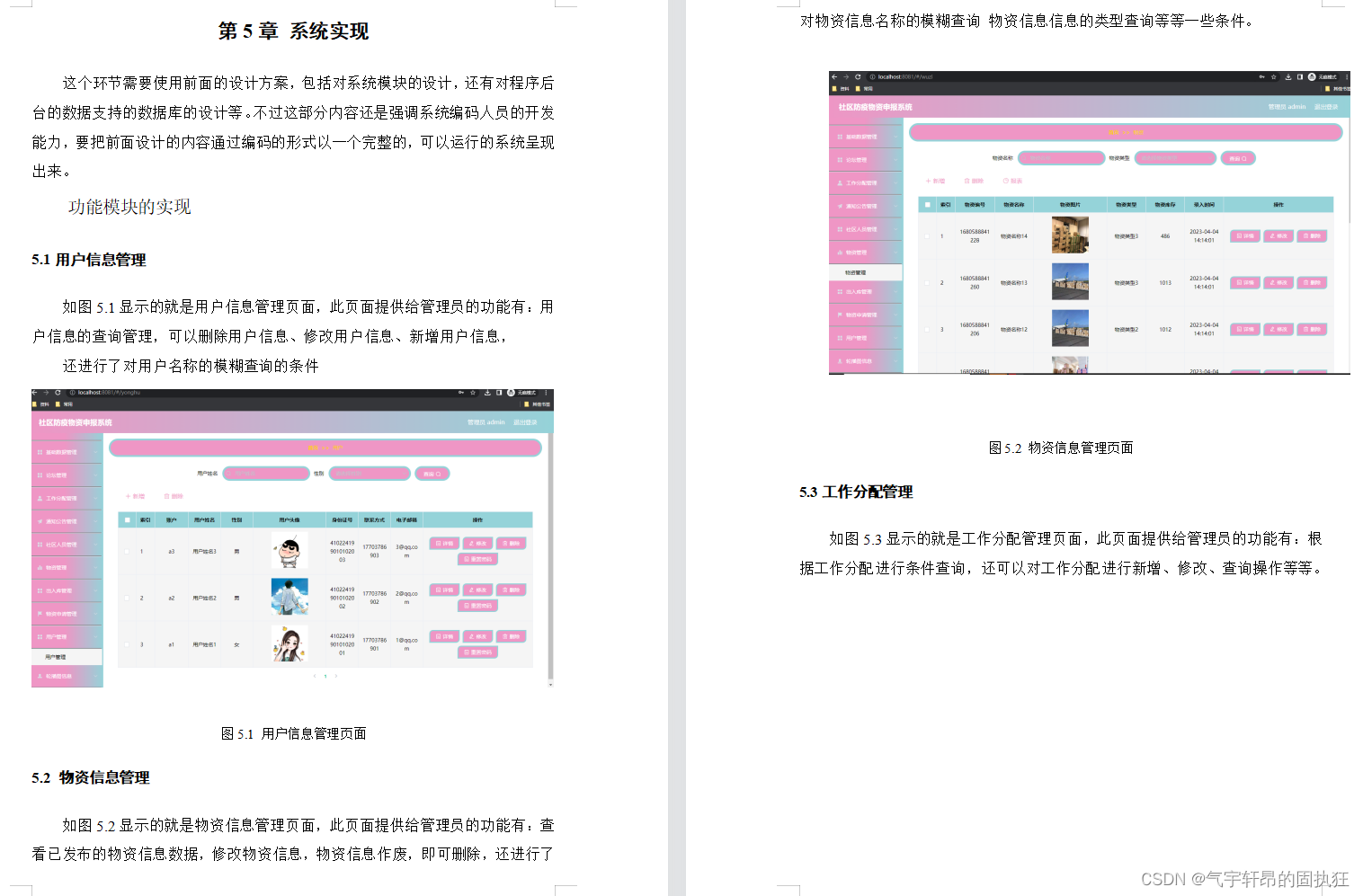Check the row checkbox for user a2

point(127,598)
